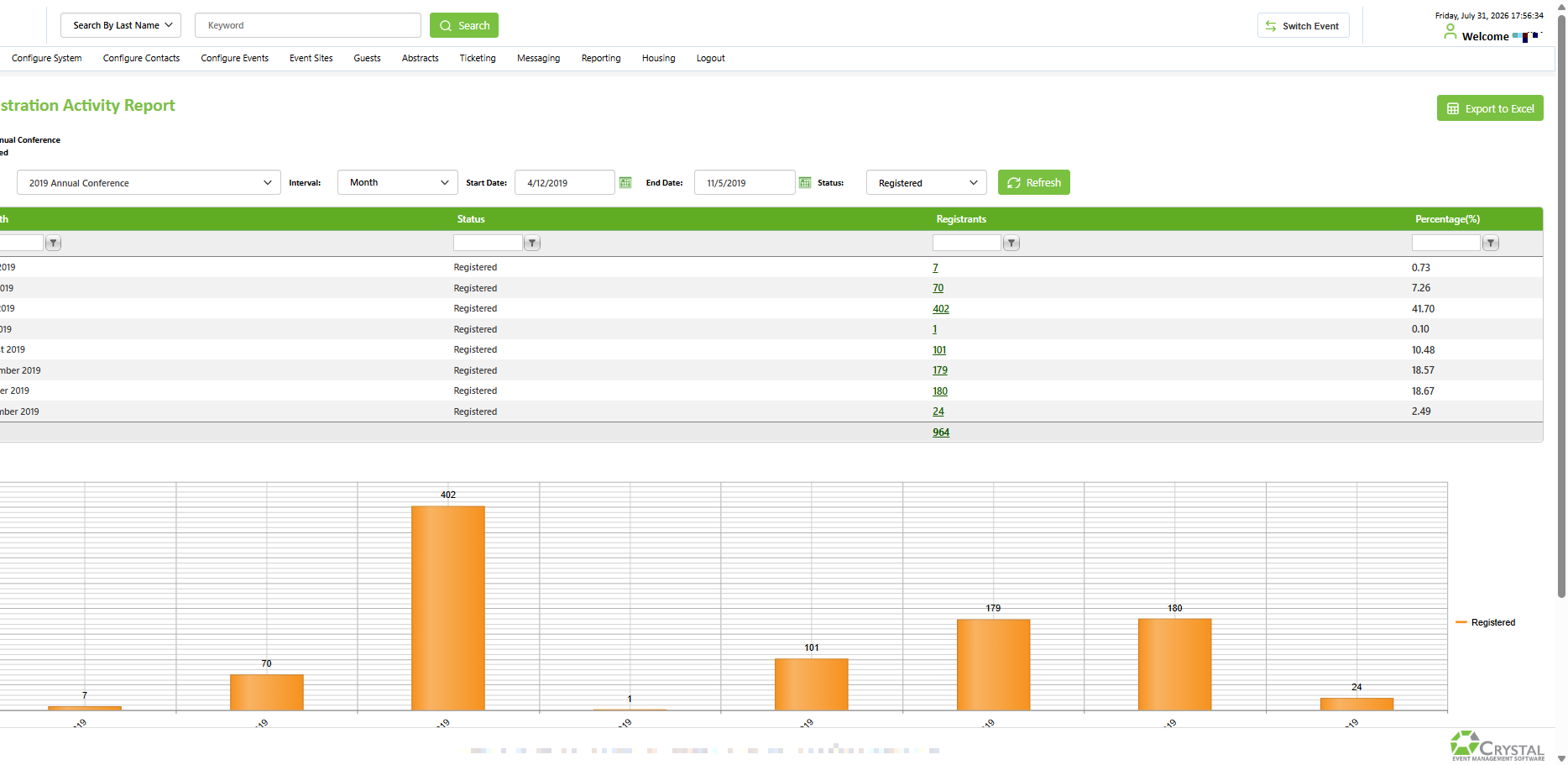Viewport: 1568px width, 765px height.
Task: Click the chart bar labeled 70
Action: click(x=267, y=692)
